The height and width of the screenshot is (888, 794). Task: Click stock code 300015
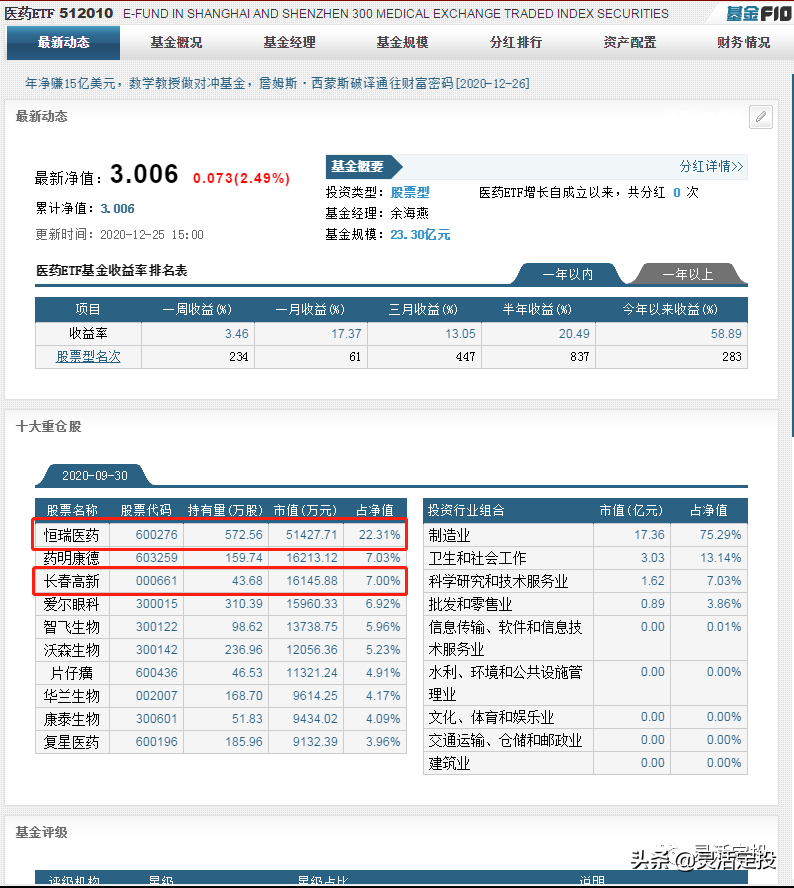[x=156, y=604]
